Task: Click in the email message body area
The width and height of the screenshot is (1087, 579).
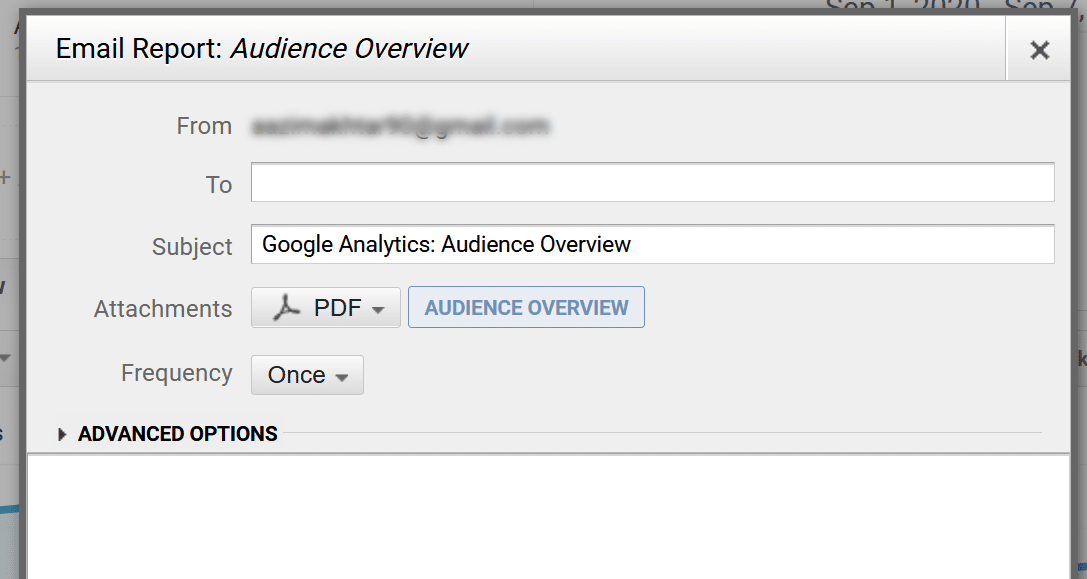Action: [x=547, y=517]
